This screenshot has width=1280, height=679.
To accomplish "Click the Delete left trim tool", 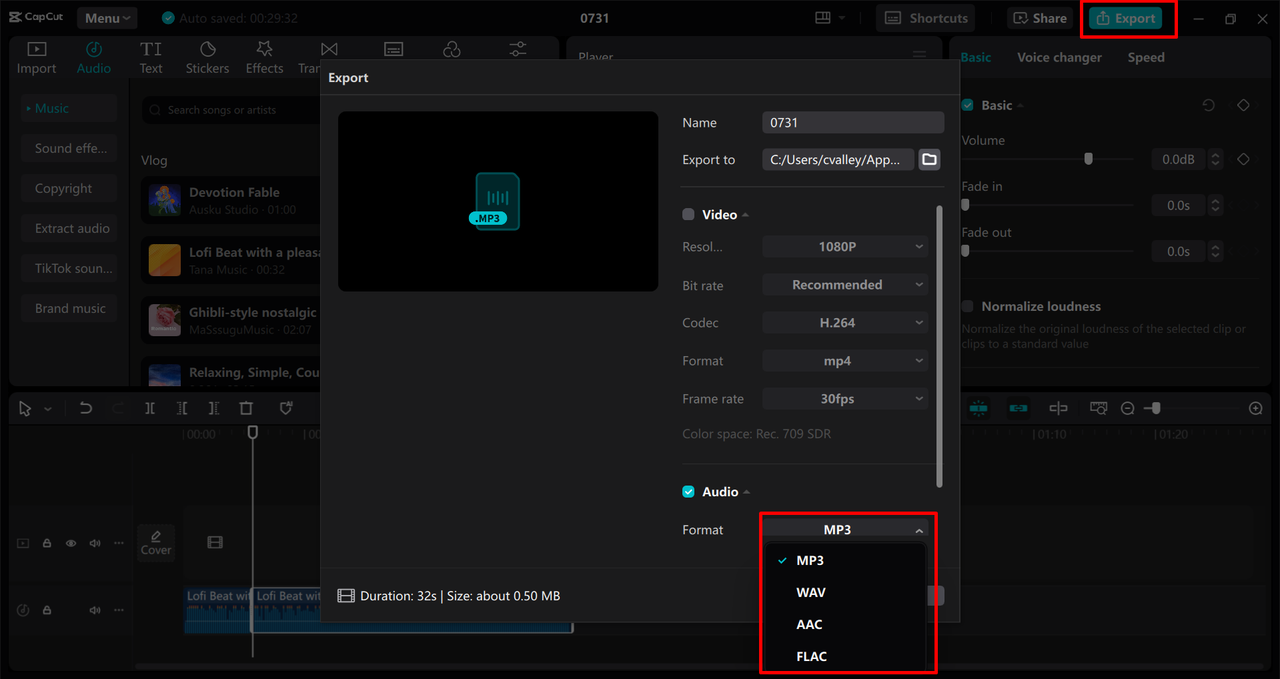I will [182, 408].
